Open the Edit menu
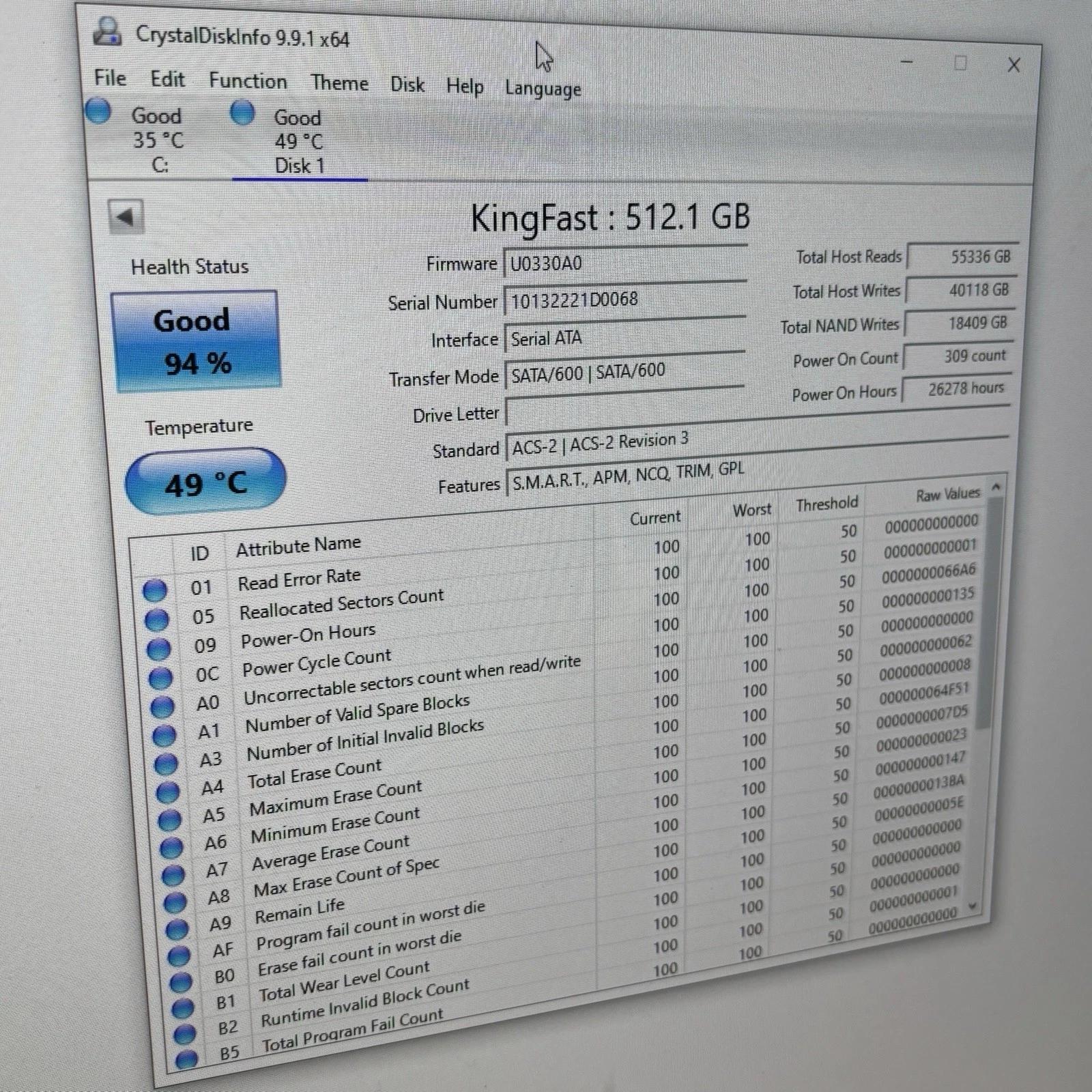The height and width of the screenshot is (1092, 1092). (168, 79)
